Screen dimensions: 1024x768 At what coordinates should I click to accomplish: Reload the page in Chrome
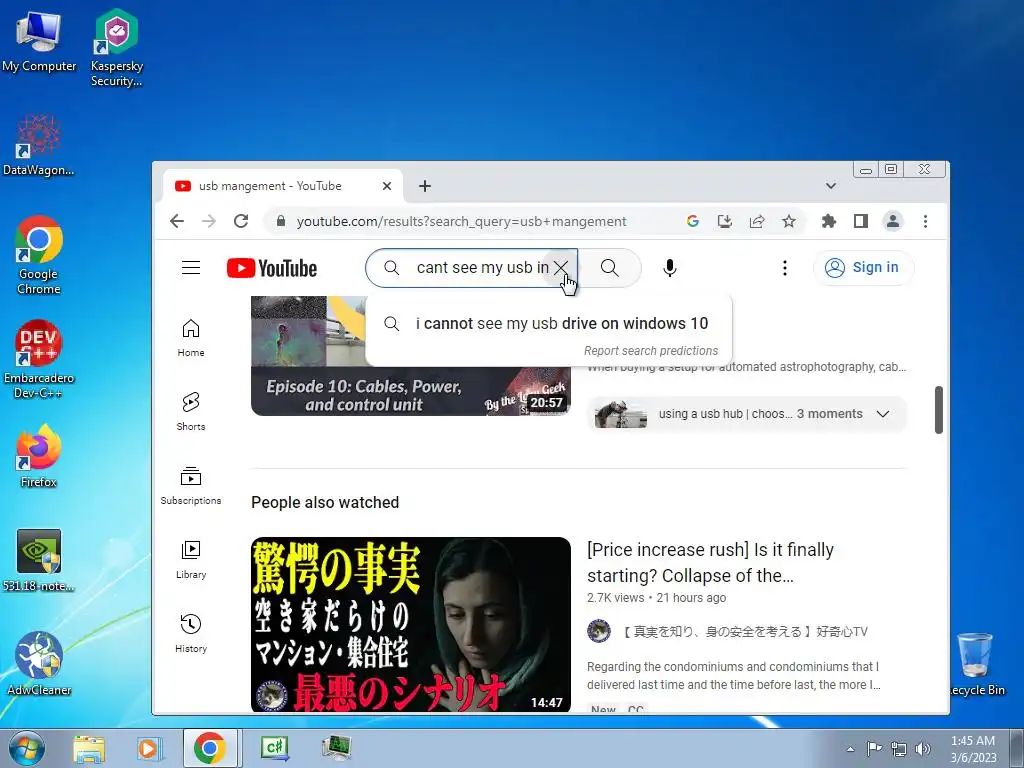tap(241, 221)
